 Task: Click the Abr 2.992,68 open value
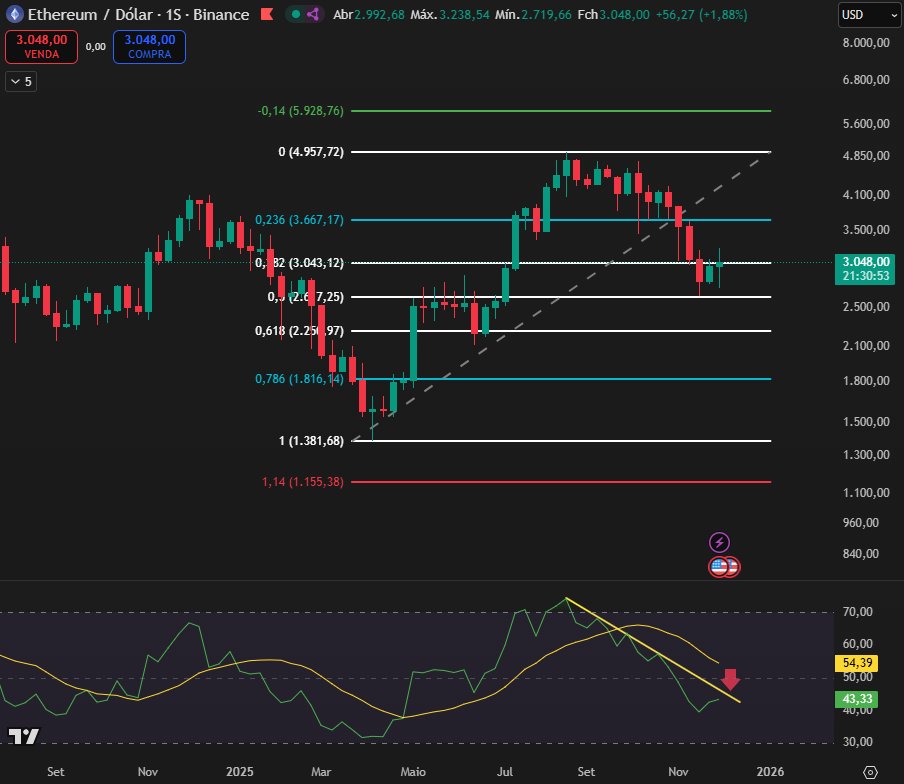coord(369,14)
